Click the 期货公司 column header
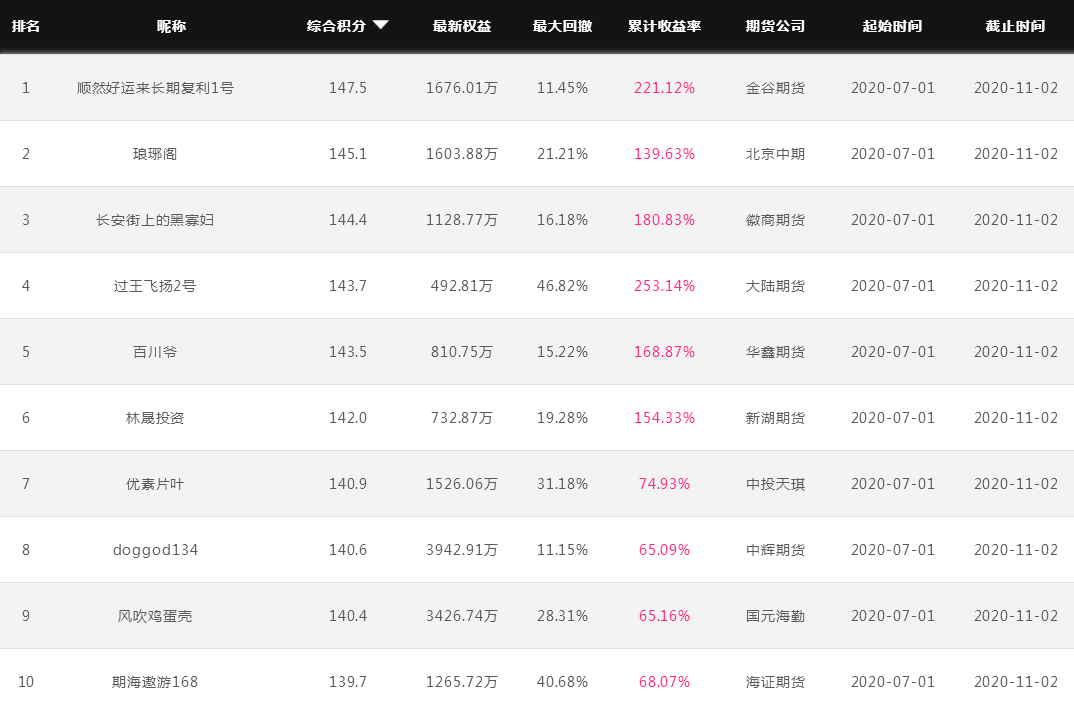The height and width of the screenshot is (714, 1074). pyautogui.click(x=775, y=26)
